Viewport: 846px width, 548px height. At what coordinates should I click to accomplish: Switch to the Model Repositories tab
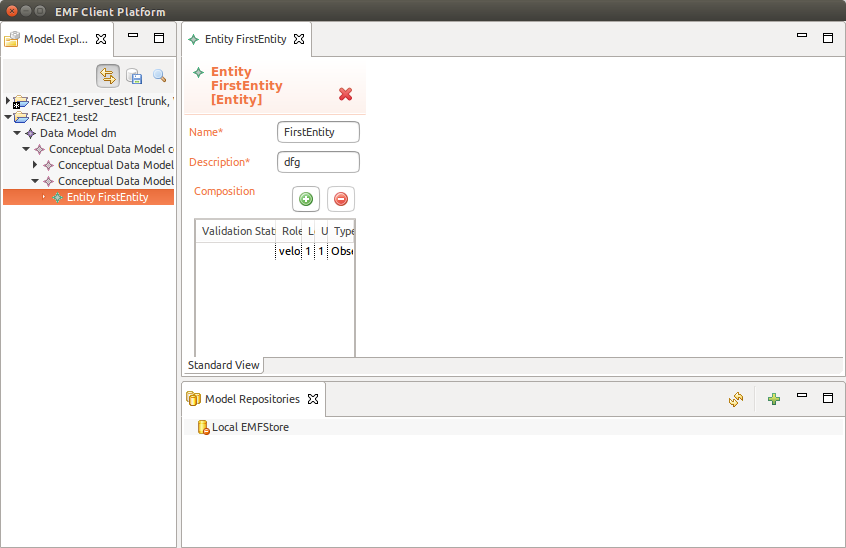click(x=252, y=399)
